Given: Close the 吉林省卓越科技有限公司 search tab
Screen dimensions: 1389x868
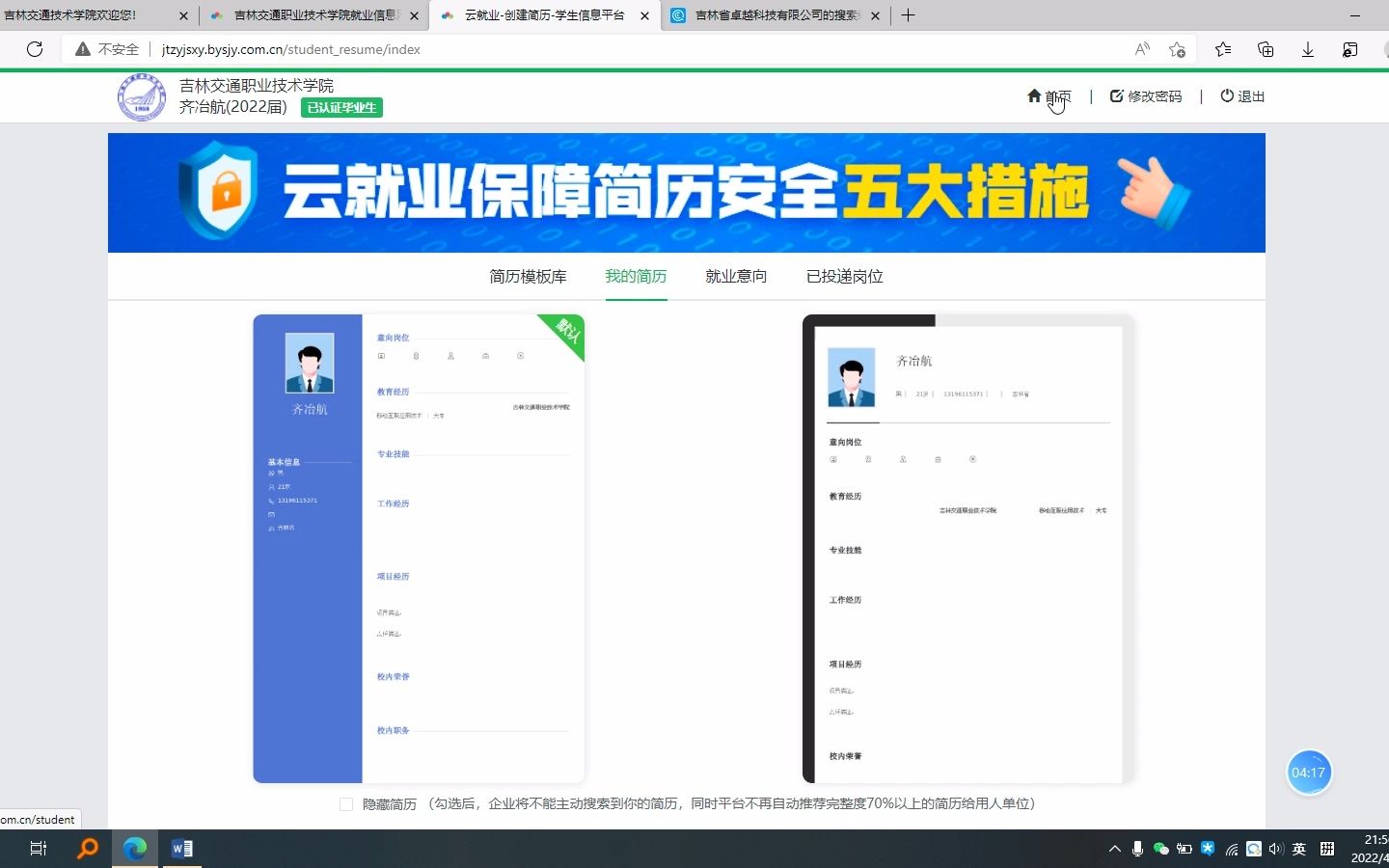Looking at the screenshot, I should pyautogui.click(x=875, y=15).
